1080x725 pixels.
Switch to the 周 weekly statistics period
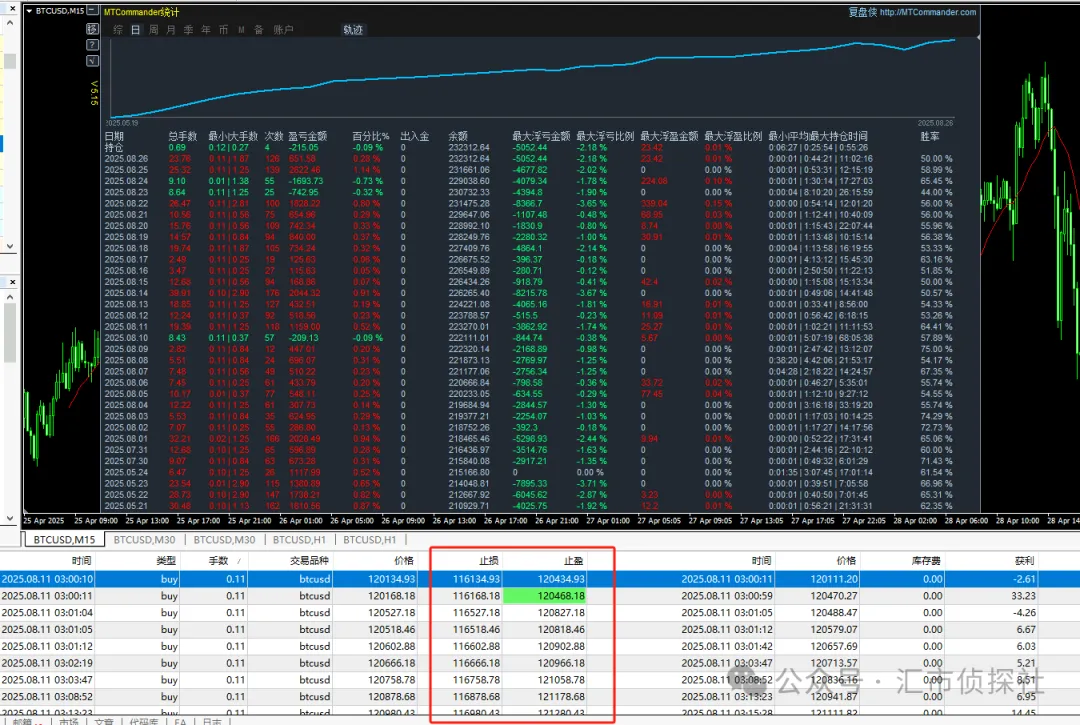[153, 30]
